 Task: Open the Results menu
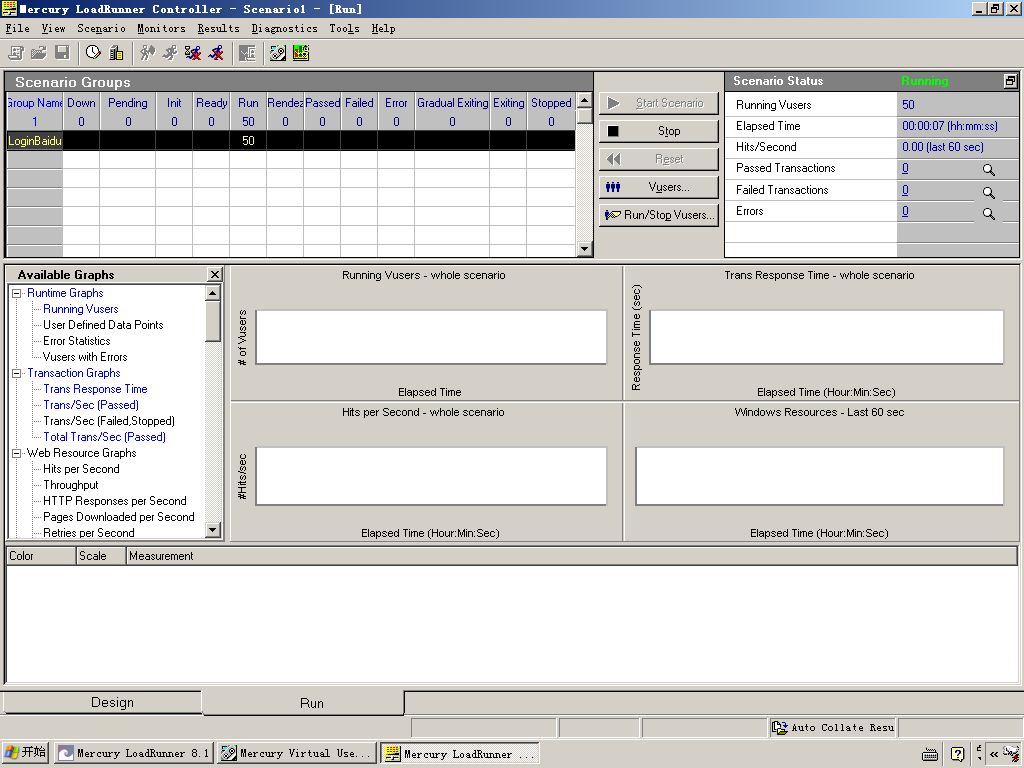(219, 29)
